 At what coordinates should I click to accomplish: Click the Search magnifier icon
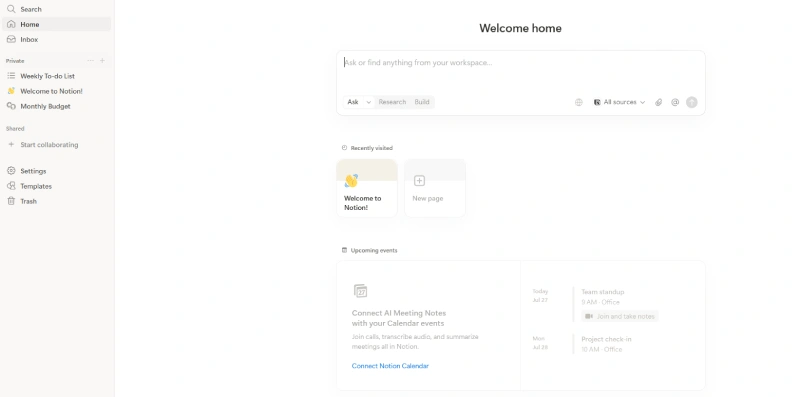tap(11, 9)
